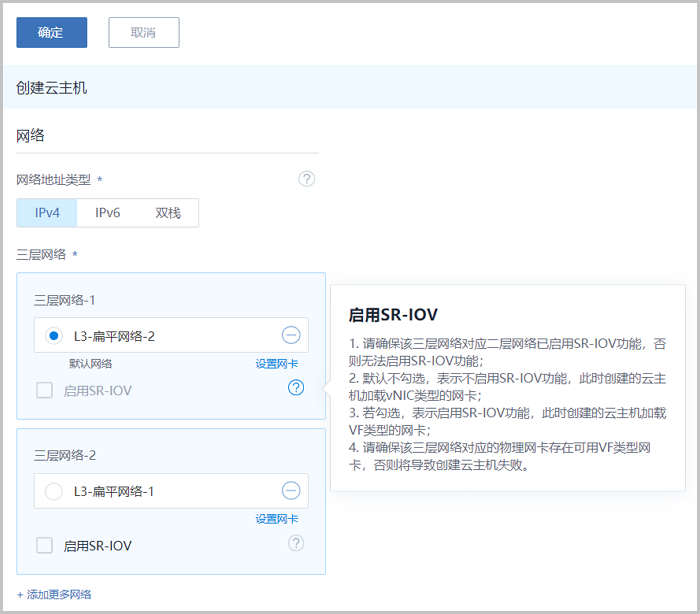
Task: Enable 启用SR-IOV checkbox in 三层网络-2
Action: click(x=44, y=545)
